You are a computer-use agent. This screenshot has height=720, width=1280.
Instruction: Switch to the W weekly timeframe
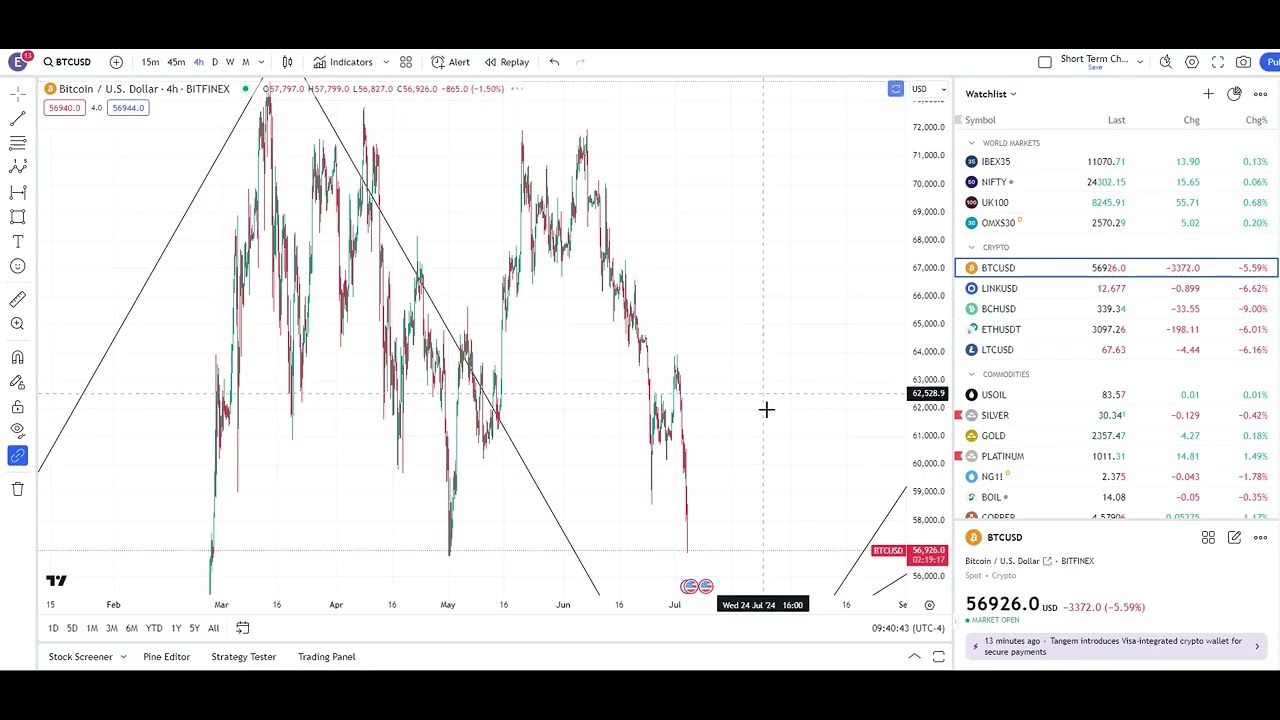point(229,62)
